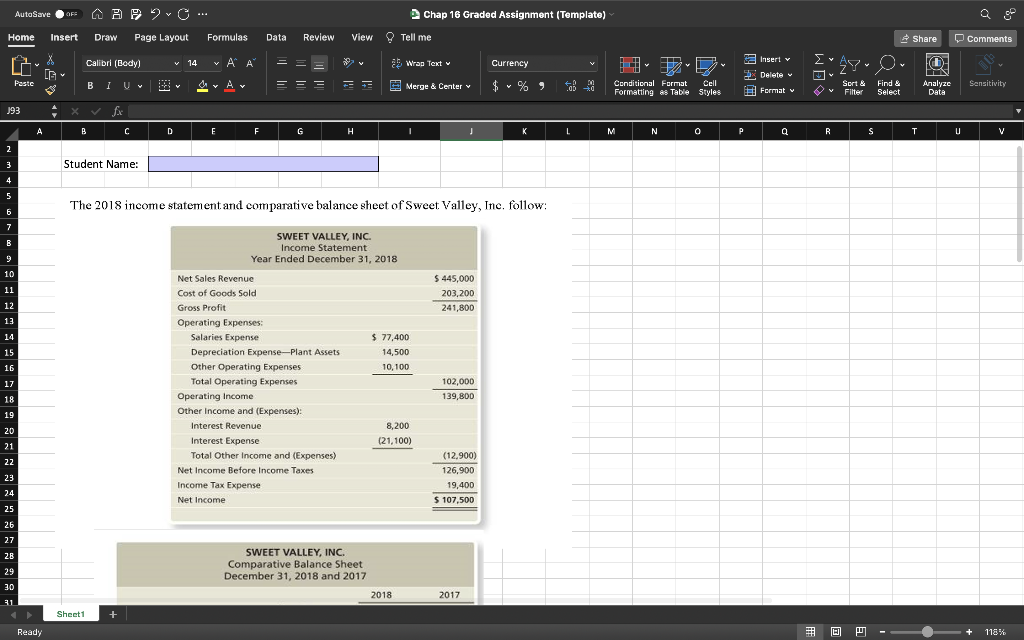Open the Review ribbon tab

click(x=319, y=37)
